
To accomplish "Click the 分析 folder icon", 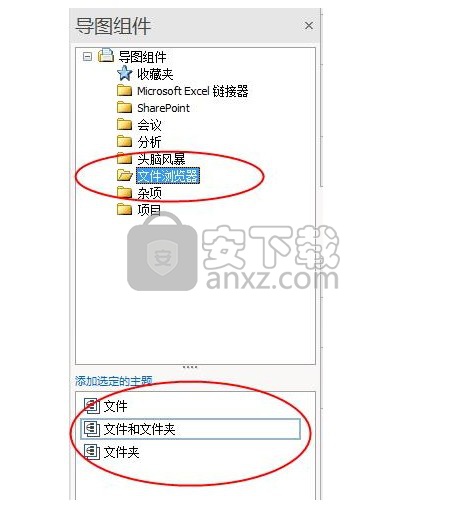I will tap(125, 141).
